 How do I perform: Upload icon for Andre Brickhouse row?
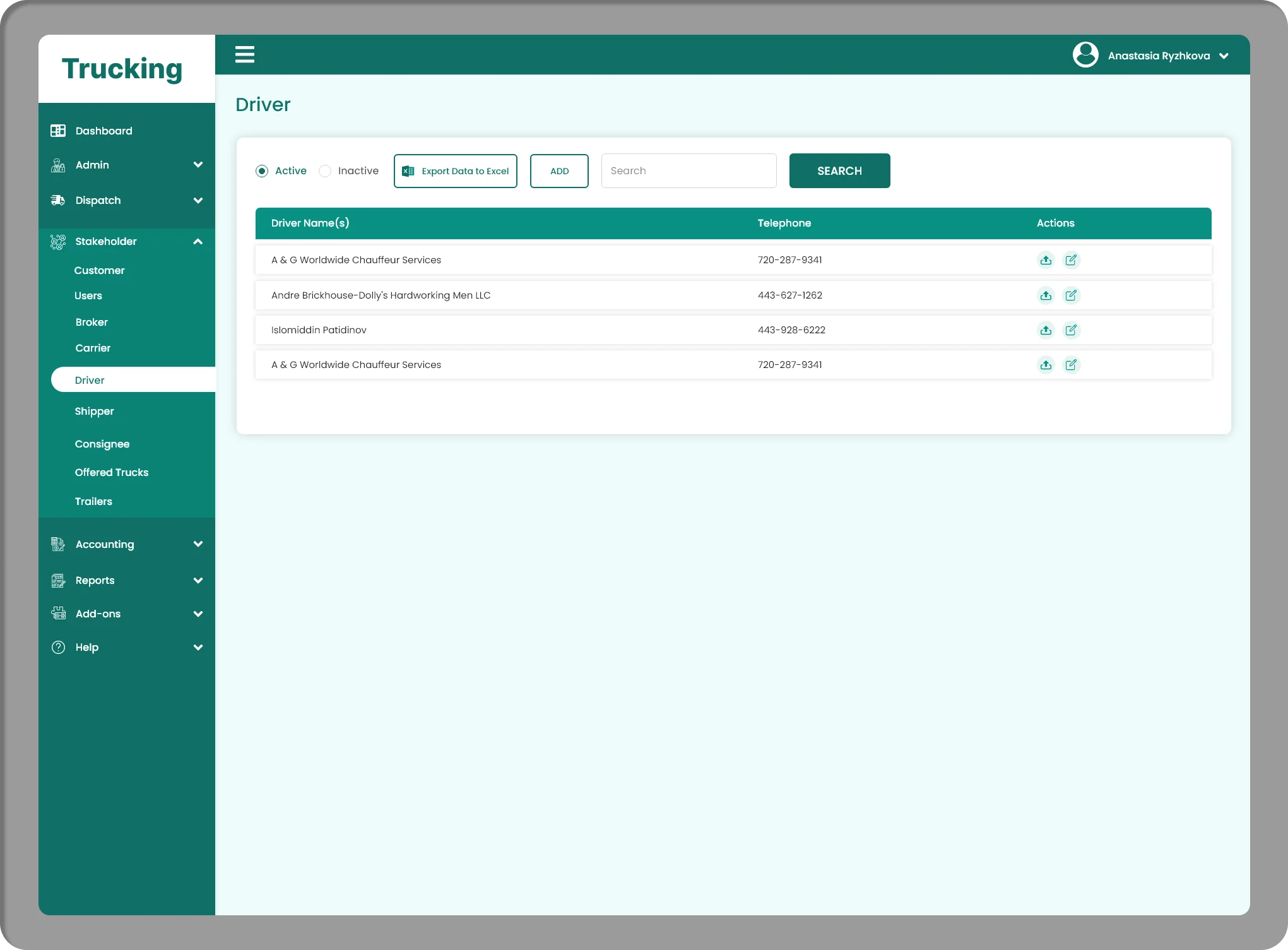point(1046,295)
